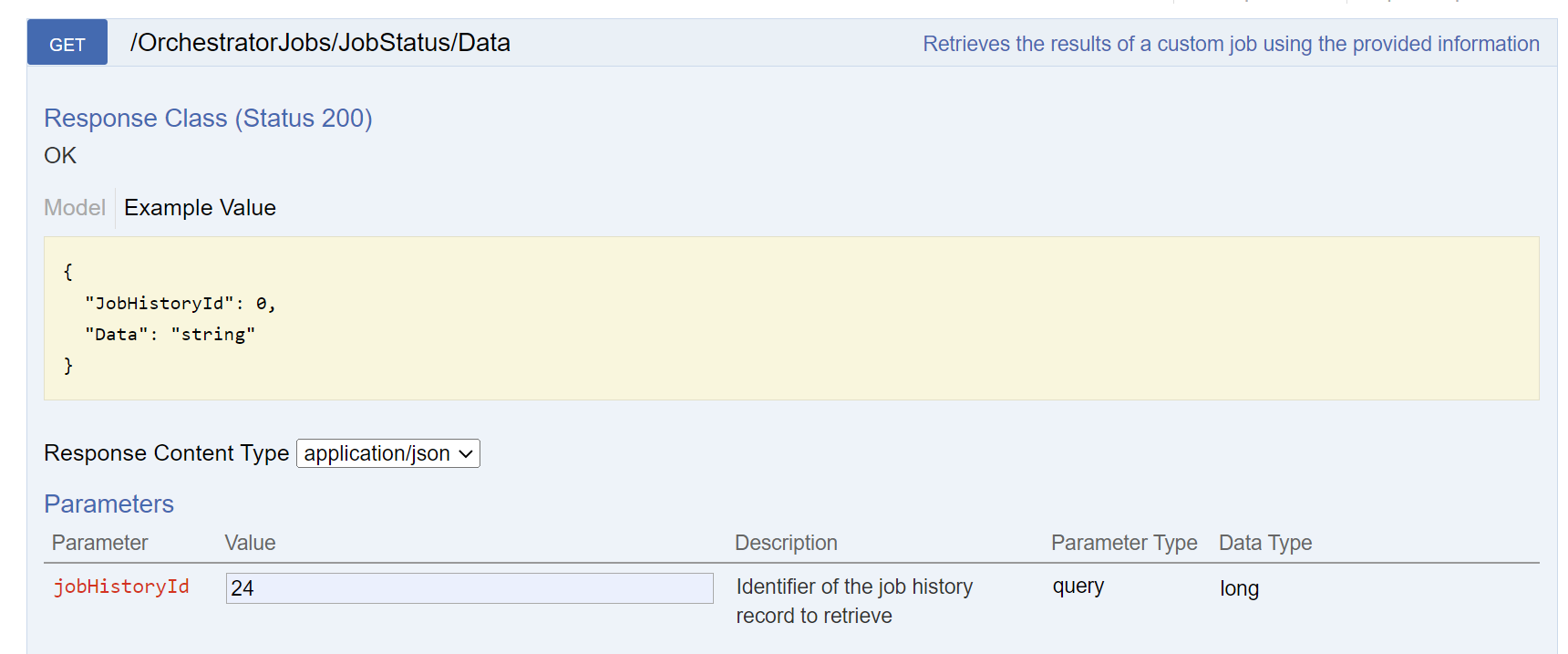Viewport: 1568px width, 654px height.
Task: Click the Response Class (Status 200) heading
Action: (208, 119)
